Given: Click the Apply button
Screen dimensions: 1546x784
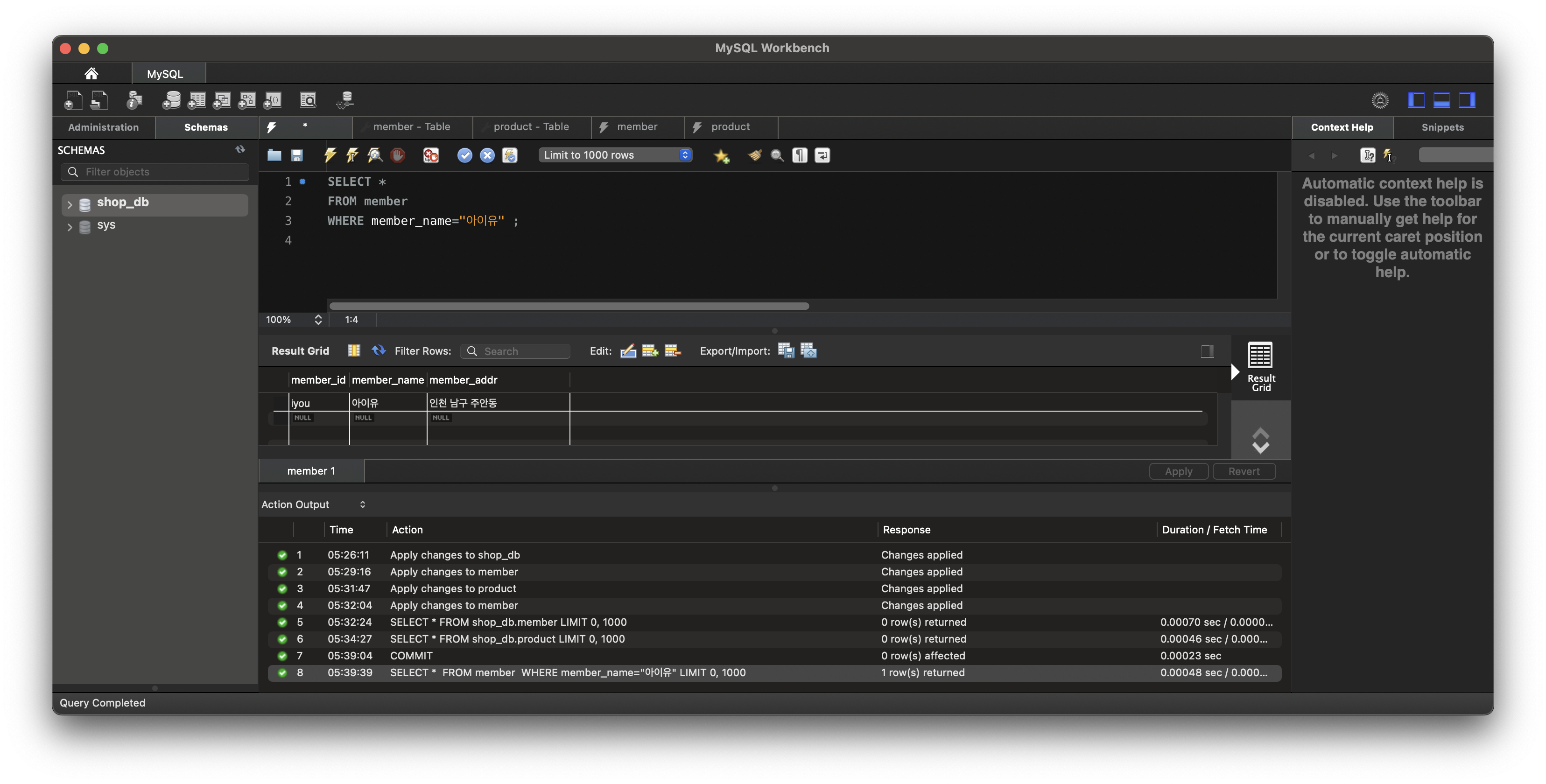Looking at the screenshot, I should (x=1178, y=471).
